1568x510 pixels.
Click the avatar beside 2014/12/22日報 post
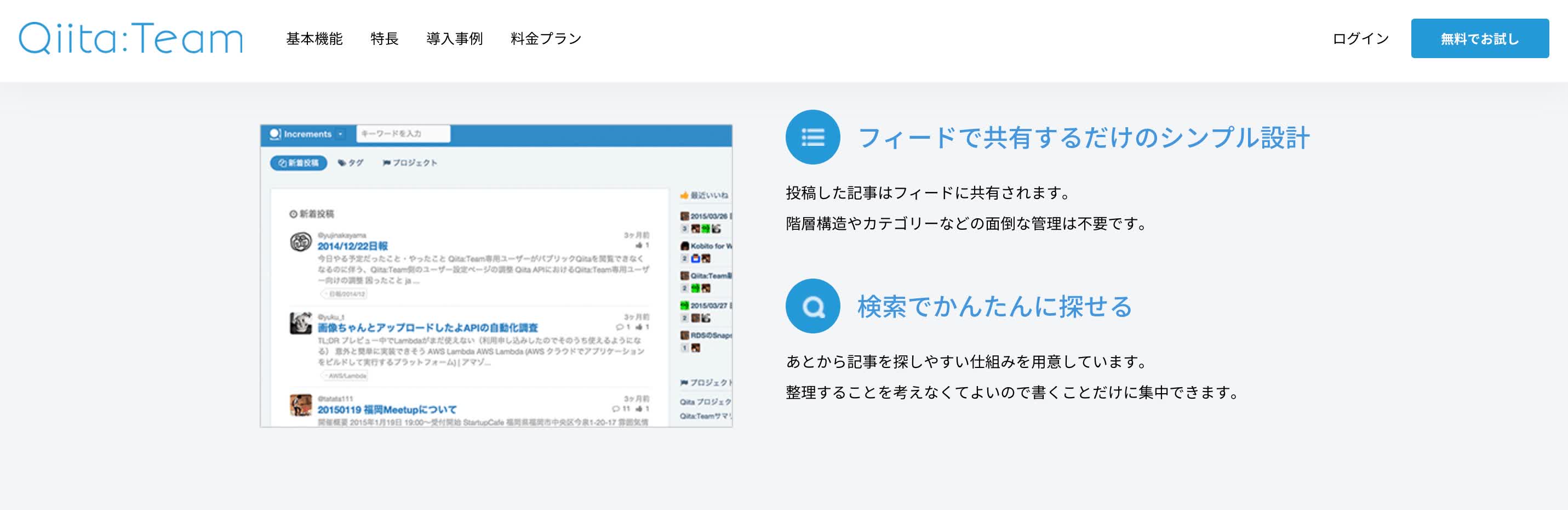[301, 242]
